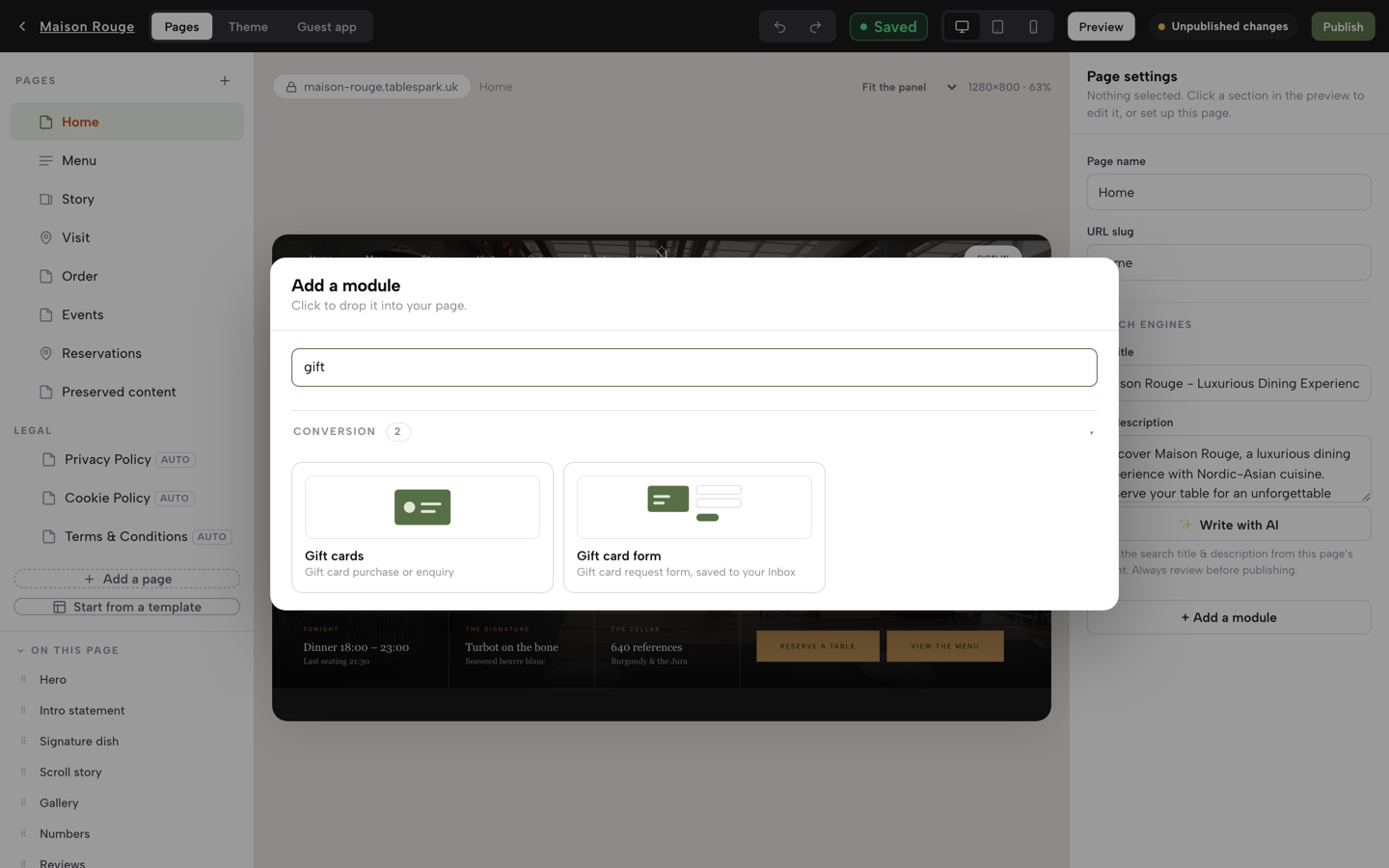Open the Theme tab
Screen dimensions: 1389x868
click(x=248, y=27)
